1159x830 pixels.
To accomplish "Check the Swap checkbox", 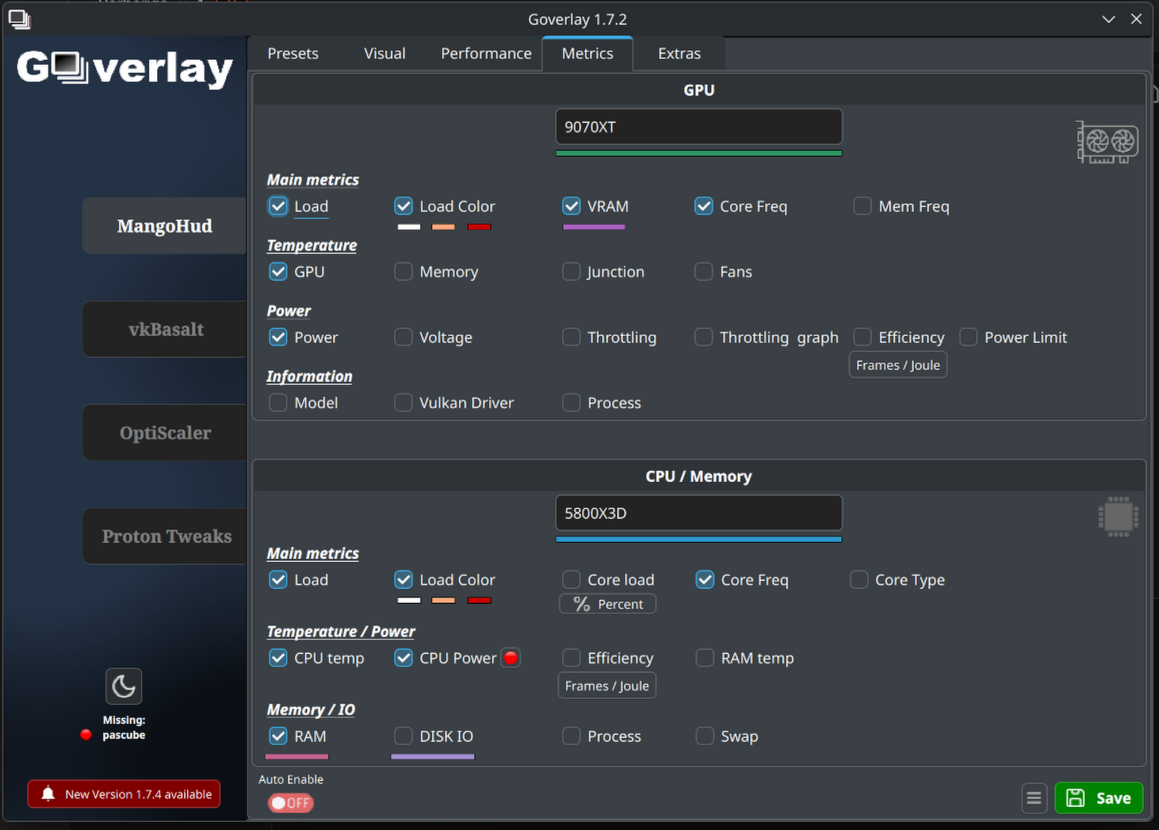I will (704, 736).
